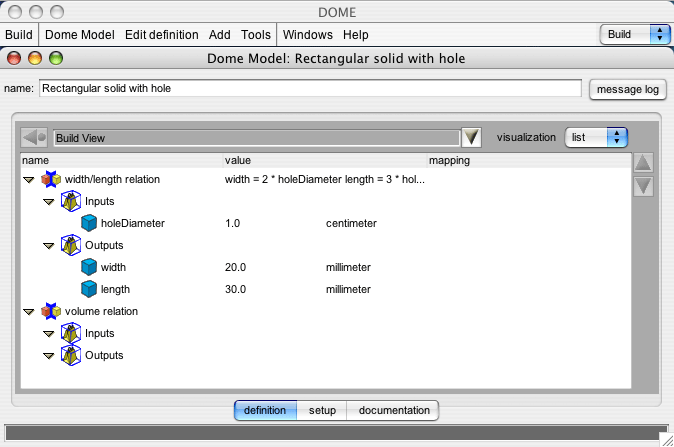Click the width/length relation formula text
This screenshot has height=447, width=674.
(325, 179)
